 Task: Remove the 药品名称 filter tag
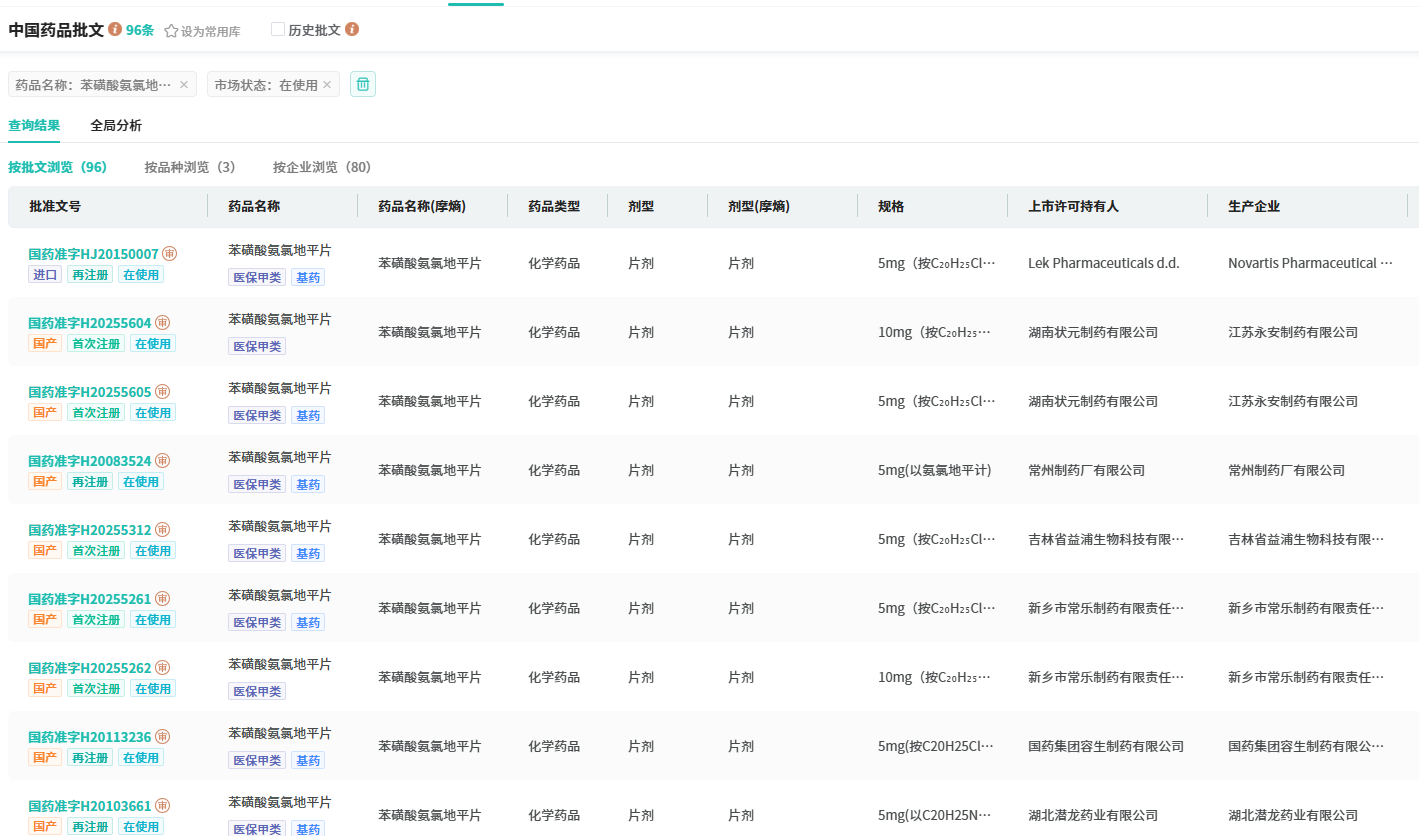coord(184,85)
